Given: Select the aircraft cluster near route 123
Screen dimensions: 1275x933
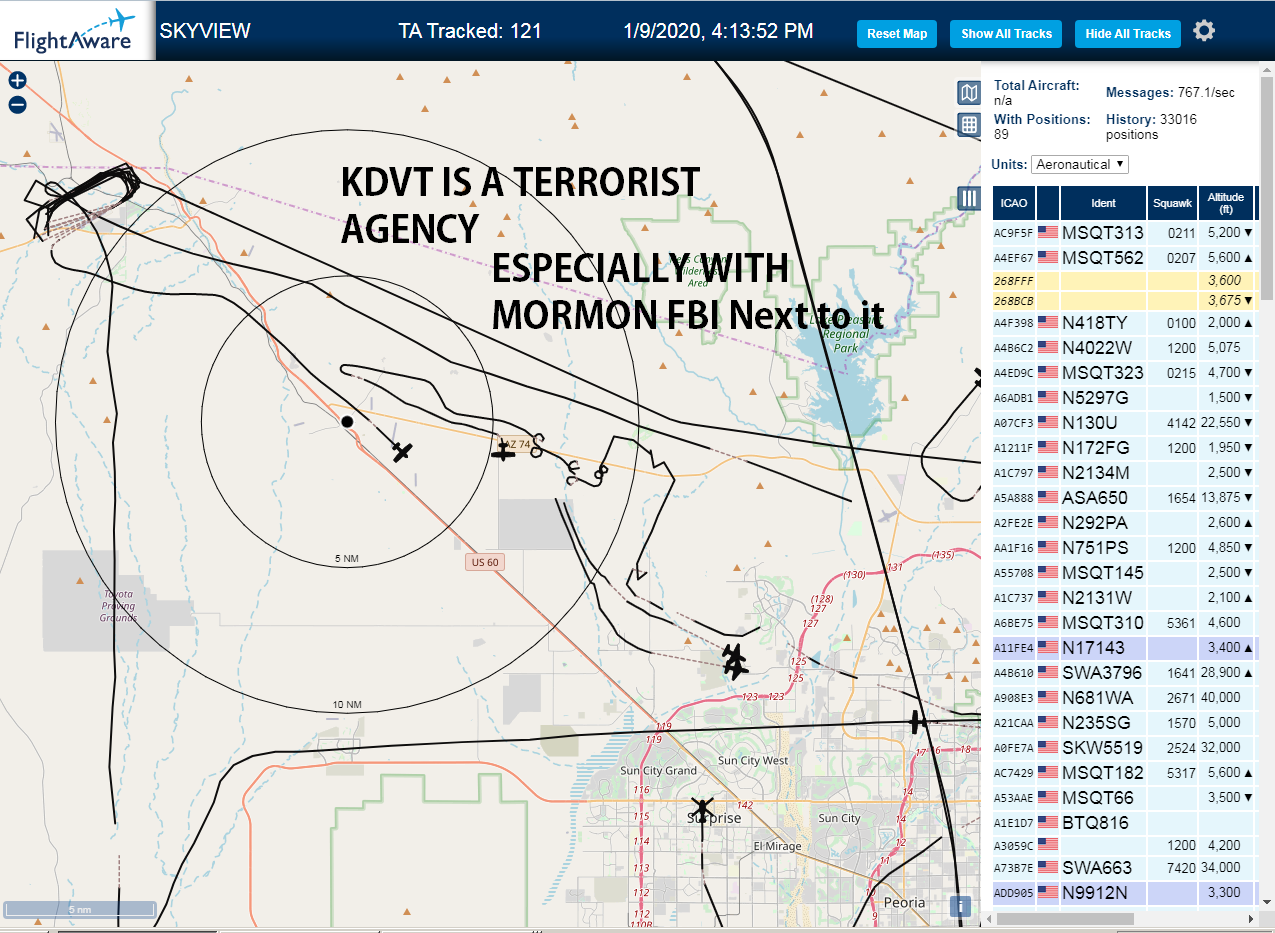Looking at the screenshot, I should [735, 661].
